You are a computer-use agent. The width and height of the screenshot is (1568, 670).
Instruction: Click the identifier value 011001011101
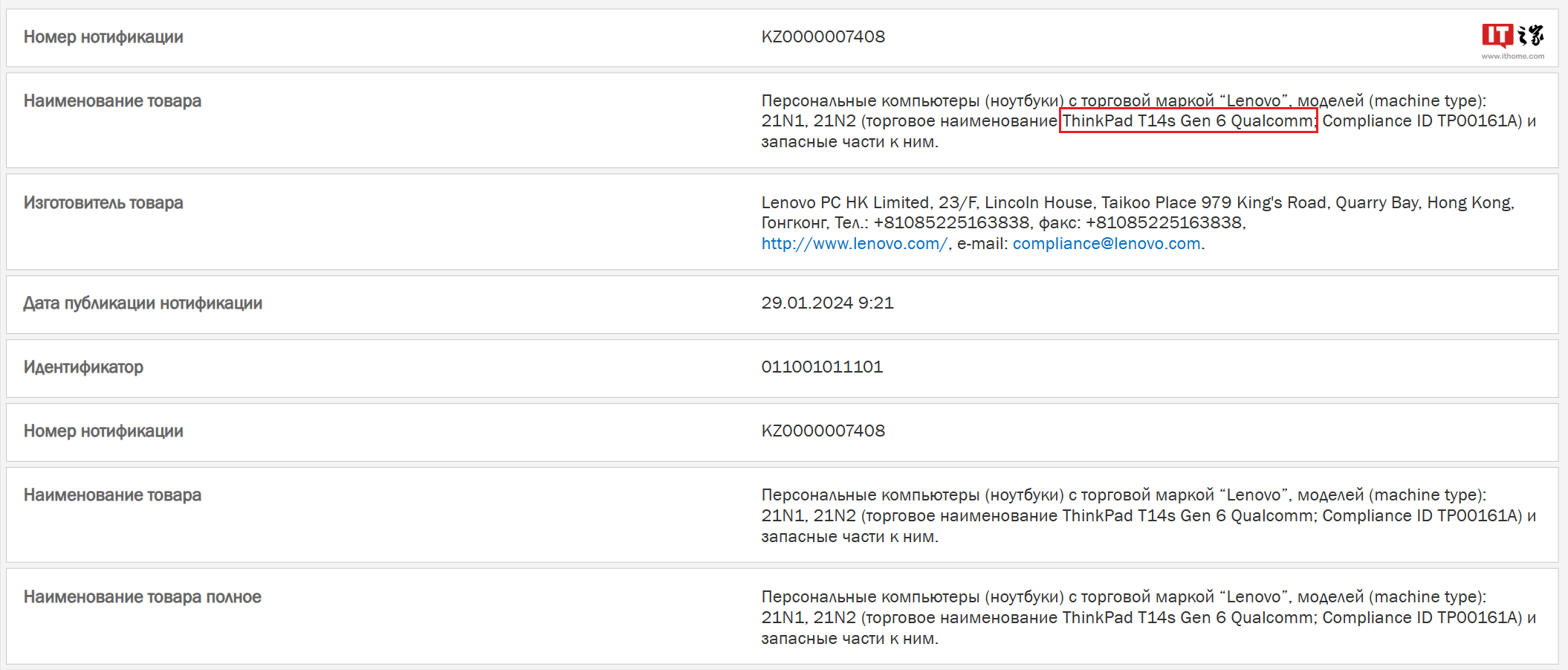(822, 367)
